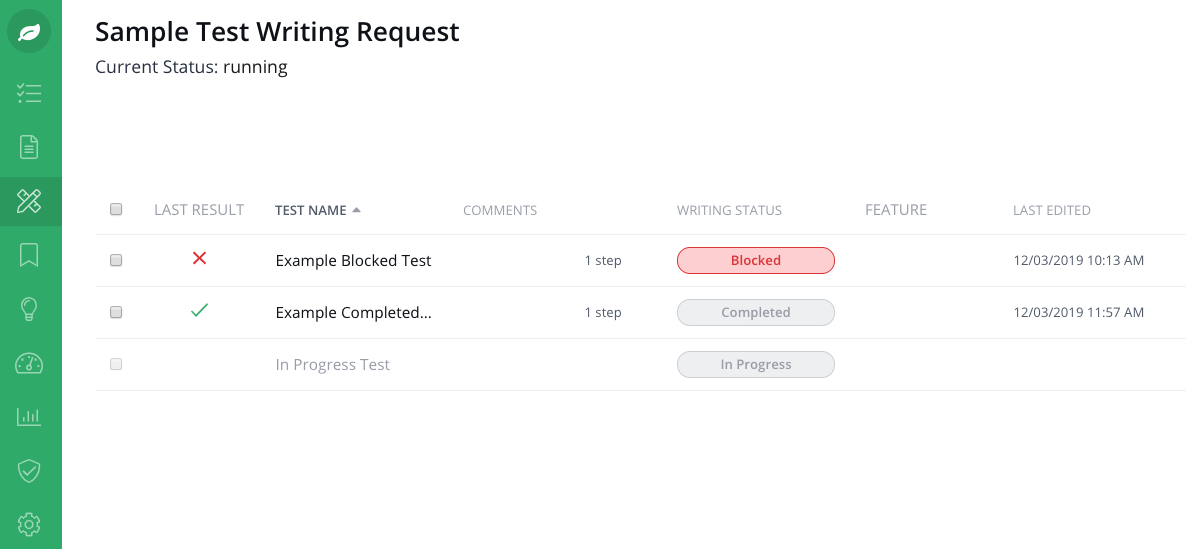Open the checklist runs icon in sidebar
Screen dimensions: 1186x549
[x=29, y=94]
